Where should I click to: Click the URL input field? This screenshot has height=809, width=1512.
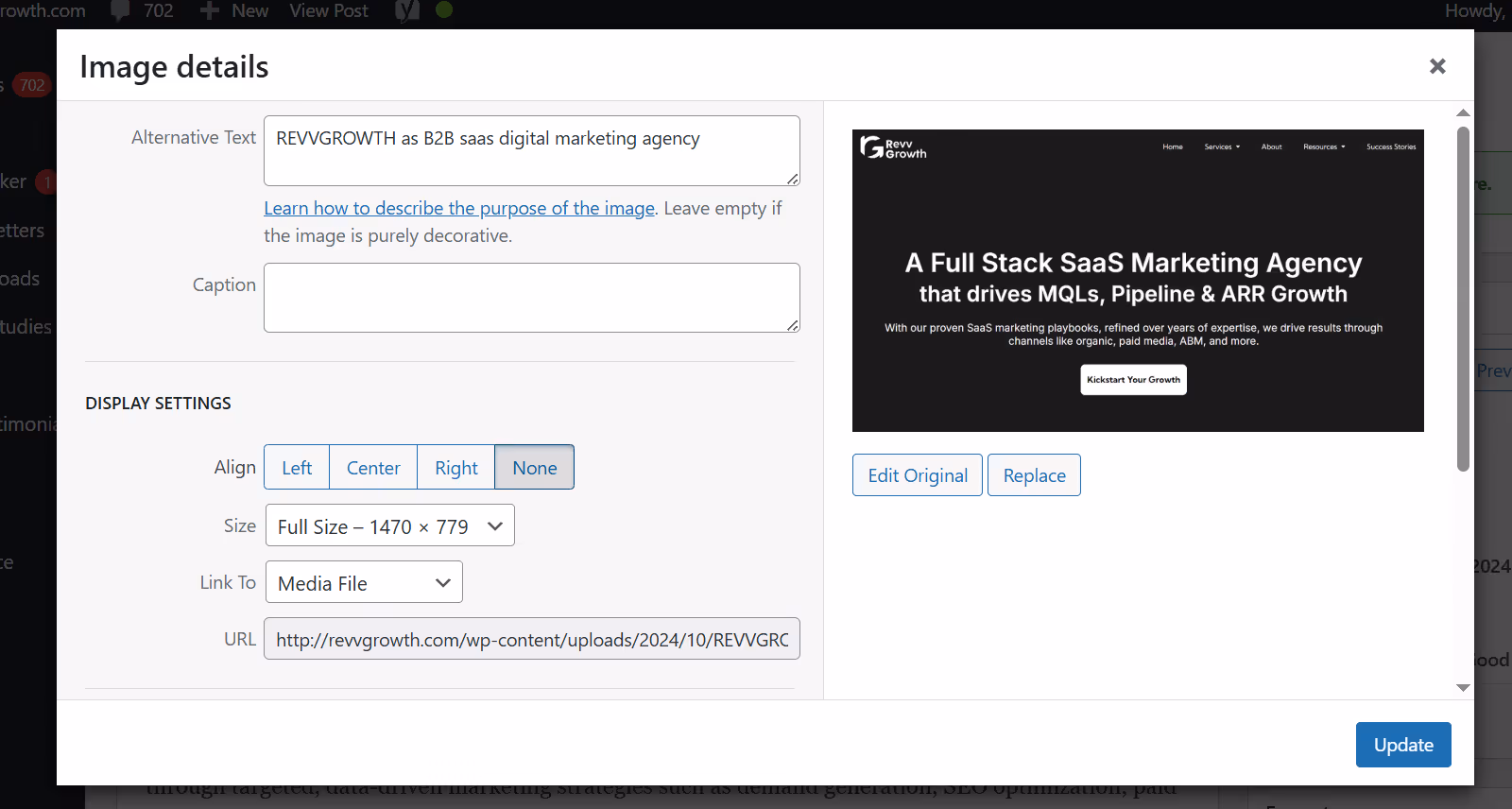pos(532,639)
